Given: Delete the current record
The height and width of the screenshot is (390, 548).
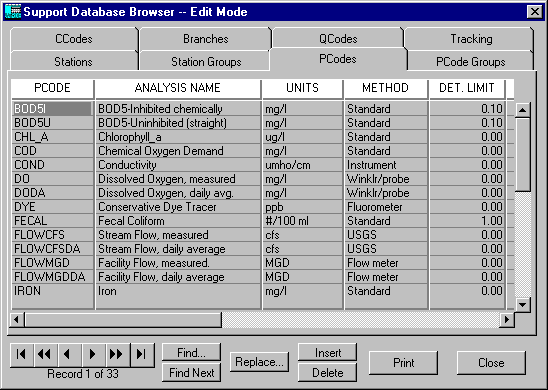Looking at the screenshot, I should pos(327,373).
